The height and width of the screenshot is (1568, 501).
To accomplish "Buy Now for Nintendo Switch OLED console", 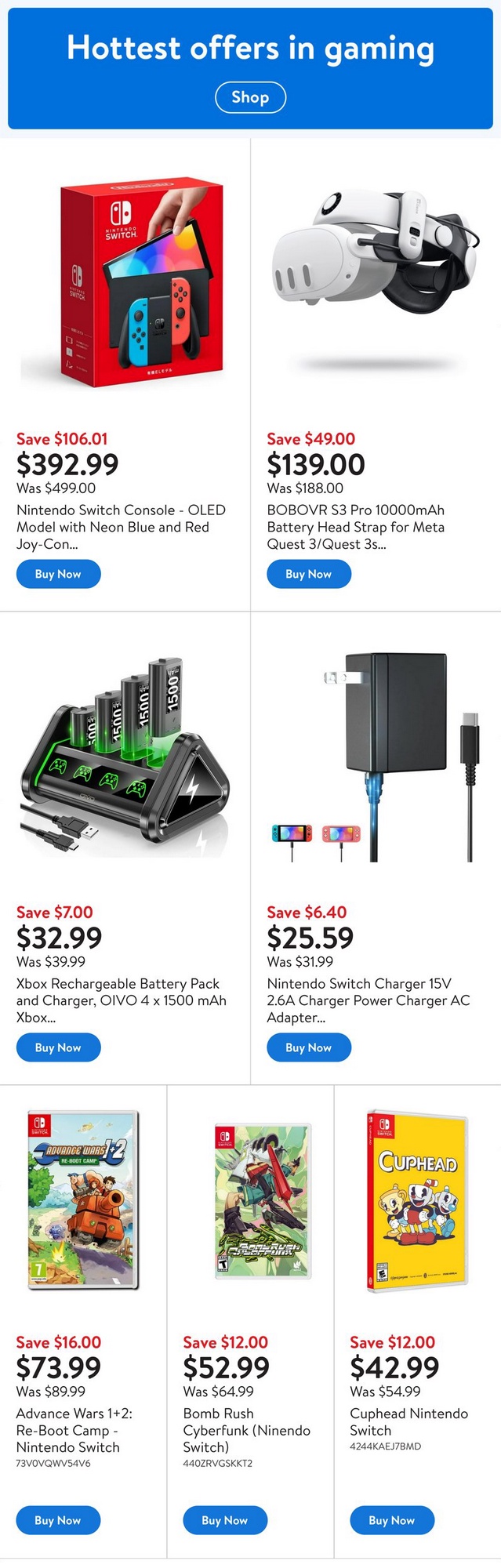I will [x=58, y=574].
